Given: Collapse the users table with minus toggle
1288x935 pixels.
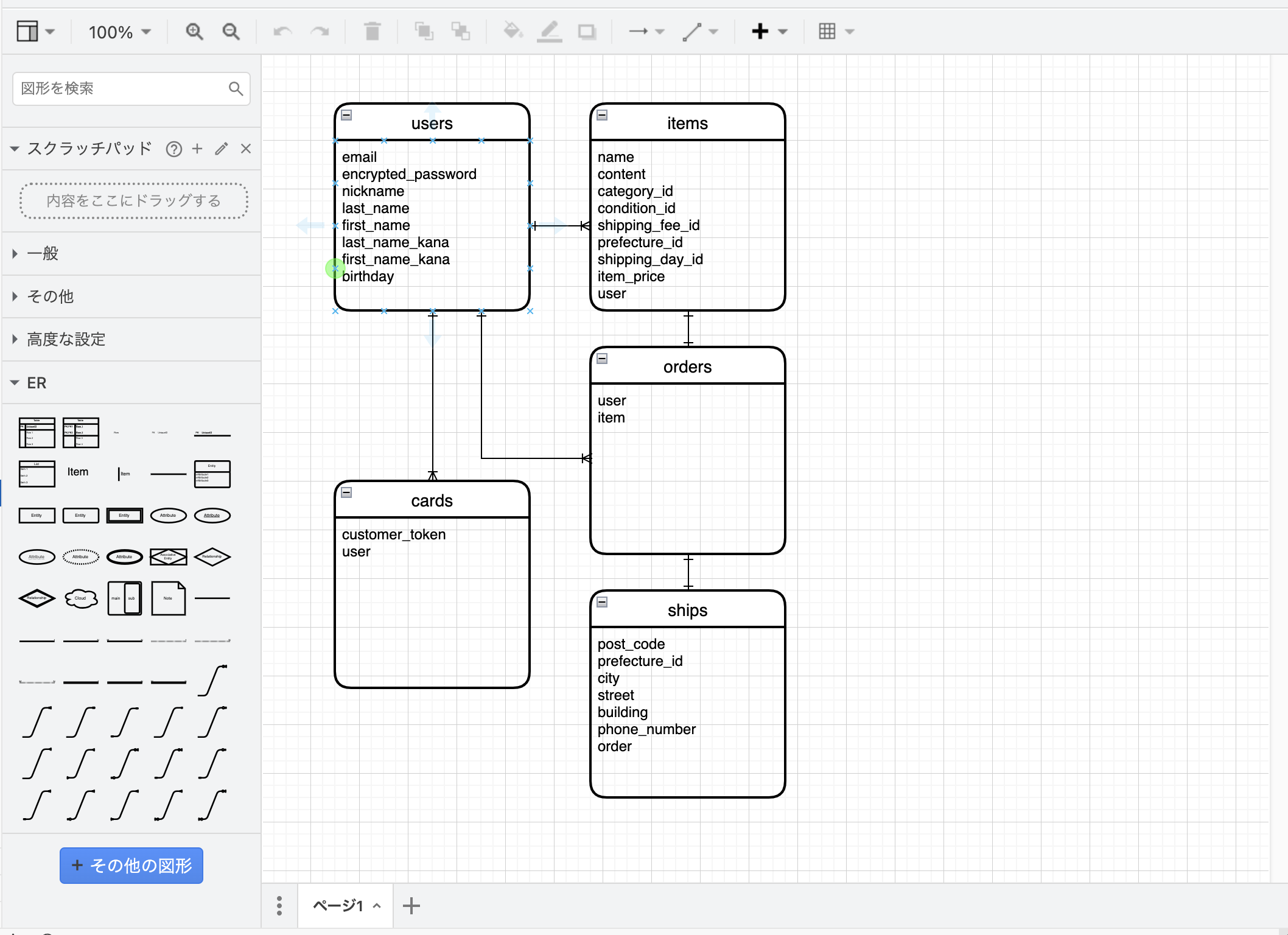Looking at the screenshot, I should (346, 115).
